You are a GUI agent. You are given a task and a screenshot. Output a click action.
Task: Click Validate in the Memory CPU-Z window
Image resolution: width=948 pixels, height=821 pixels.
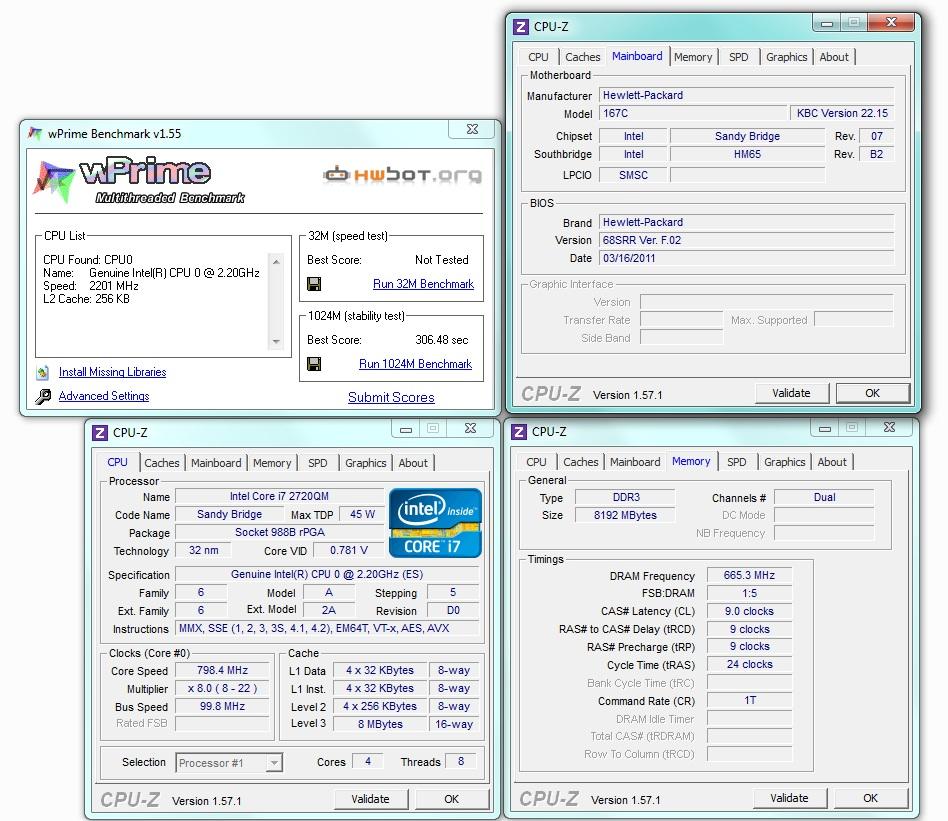pos(789,798)
